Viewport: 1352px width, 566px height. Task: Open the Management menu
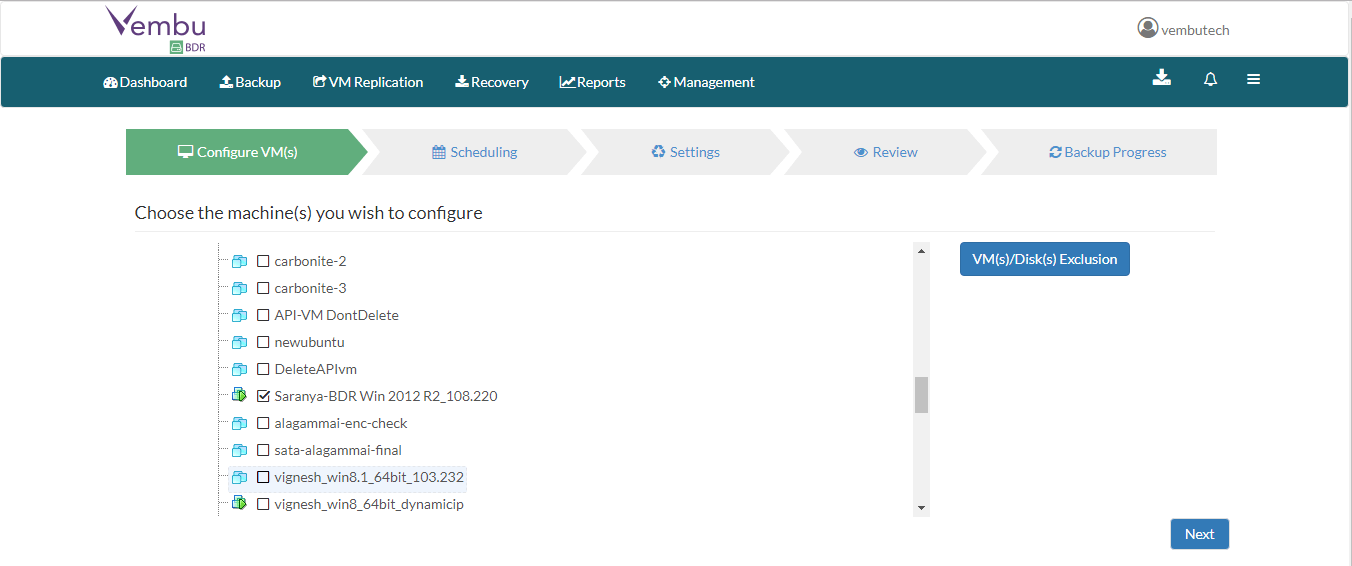706,82
